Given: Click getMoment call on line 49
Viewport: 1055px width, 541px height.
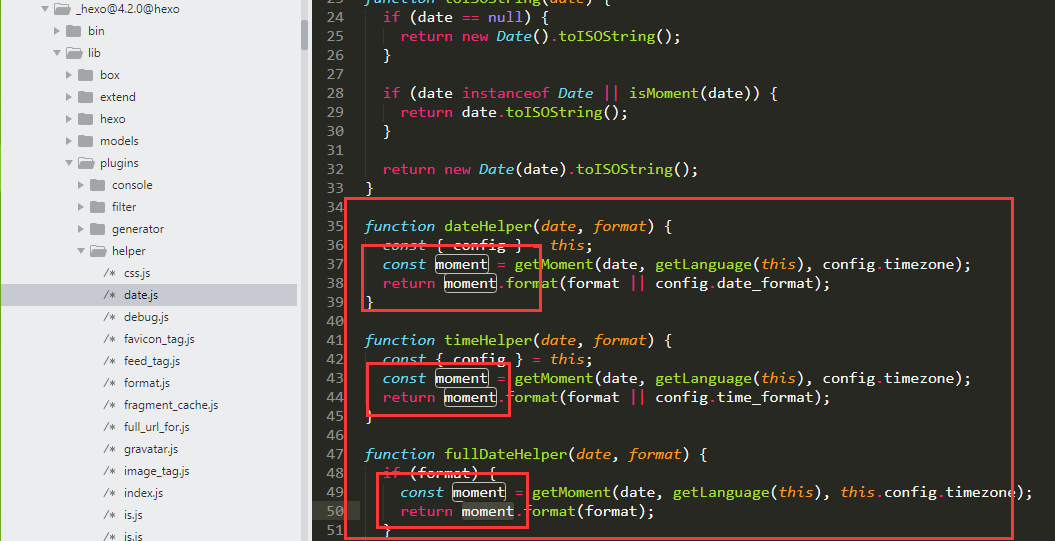Looking at the screenshot, I should (571, 493).
